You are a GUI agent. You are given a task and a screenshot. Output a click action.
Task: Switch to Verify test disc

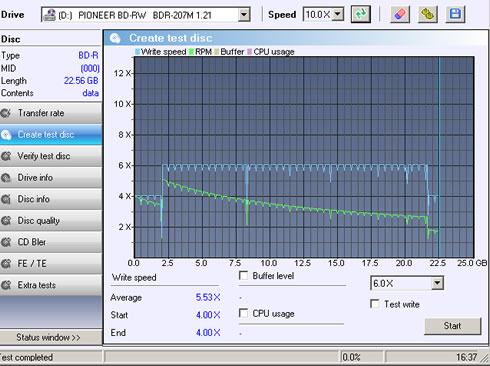point(51,156)
